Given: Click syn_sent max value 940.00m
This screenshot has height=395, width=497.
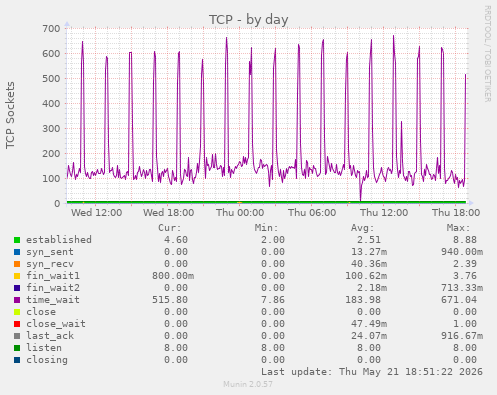Looking at the screenshot, I should pos(462,252).
